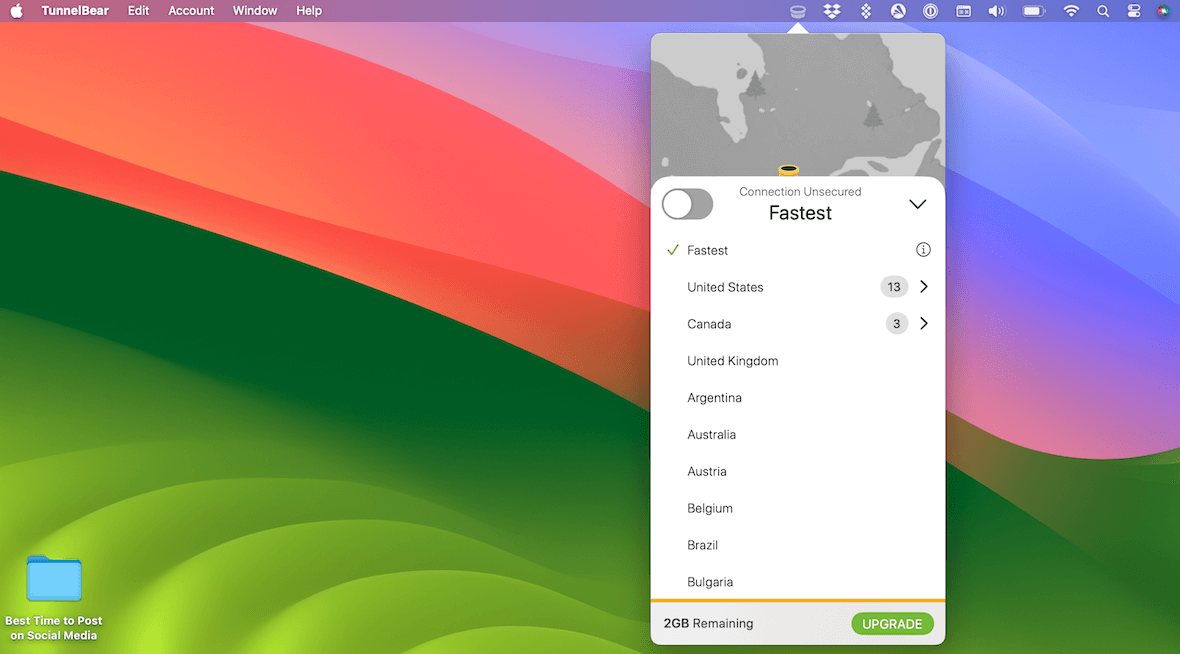Check the battery status icon
Viewport: 1180px width, 654px height.
click(1034, 11)
